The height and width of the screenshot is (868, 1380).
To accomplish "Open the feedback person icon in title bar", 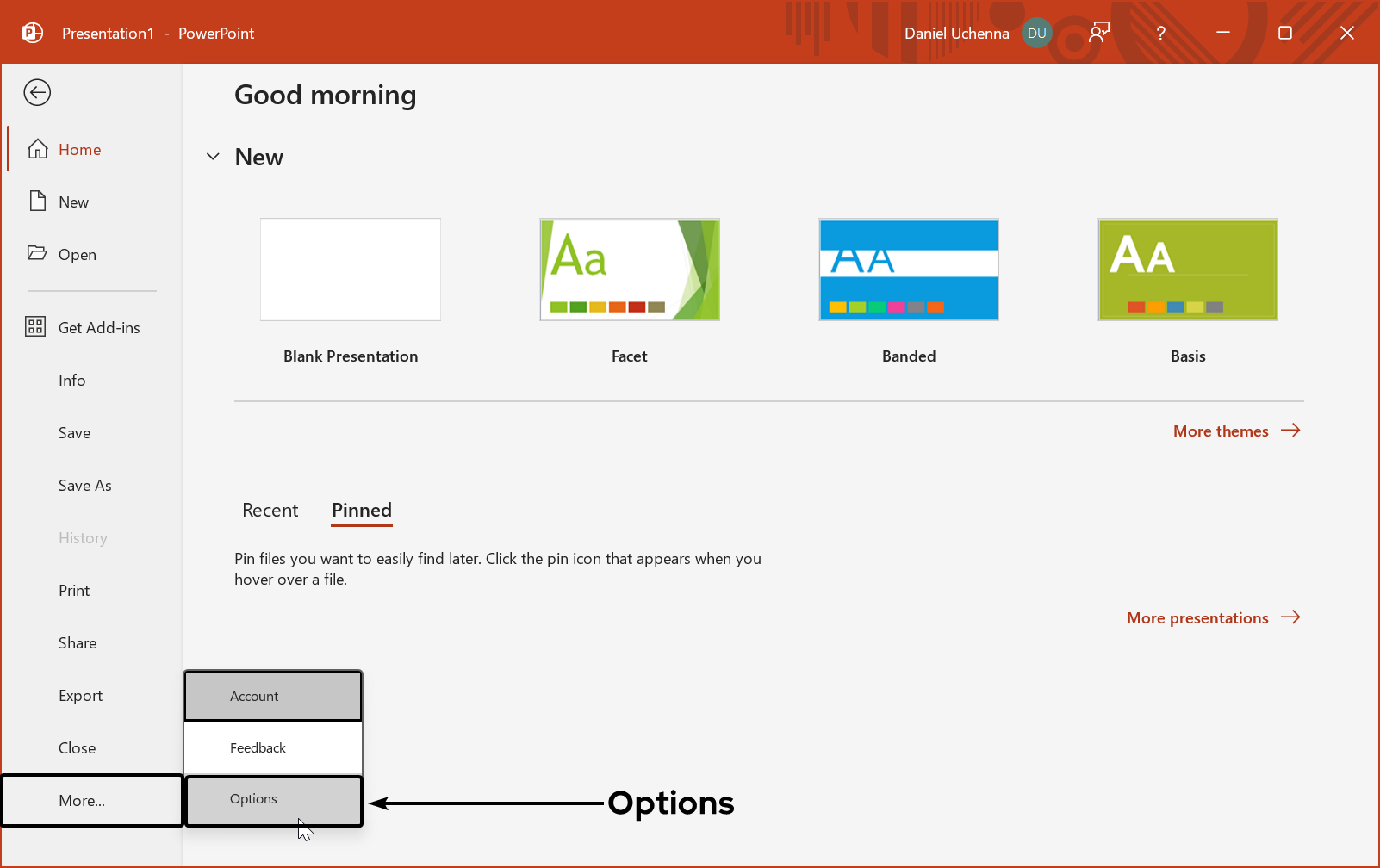I will pyautogui.click(x=1098, y=34).
